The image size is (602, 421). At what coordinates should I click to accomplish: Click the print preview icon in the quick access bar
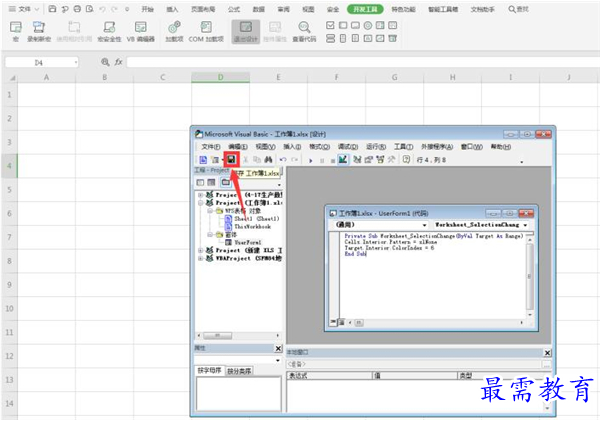(89, 9)
